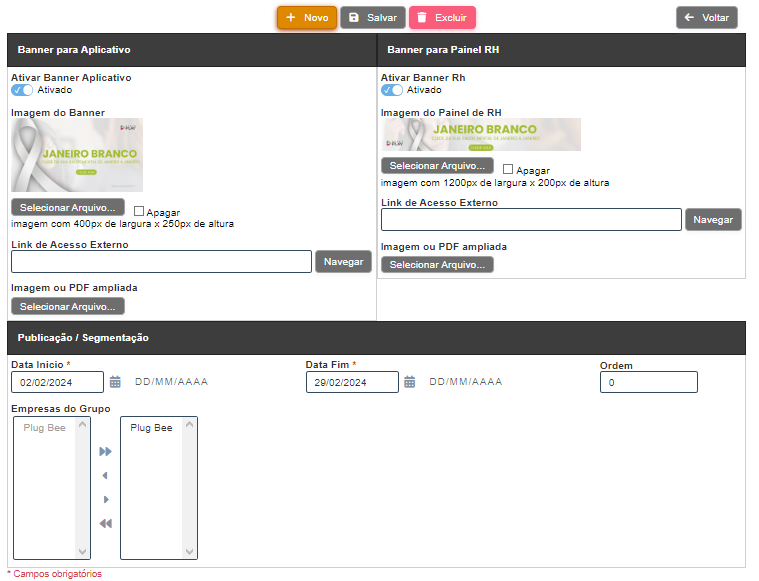Go back using the Voltar button
Screen dimensions: 759x581
click(x=706, y=18)
